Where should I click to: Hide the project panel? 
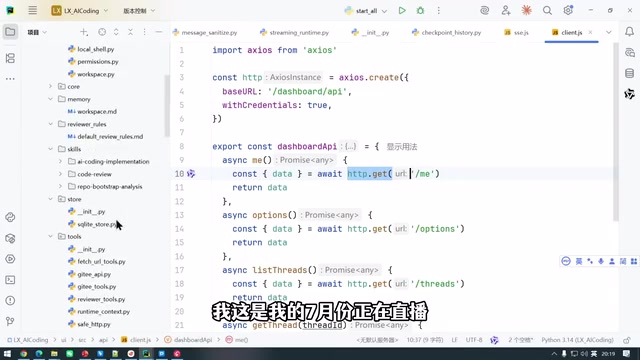pyautogui.click(x=159, y=32)
